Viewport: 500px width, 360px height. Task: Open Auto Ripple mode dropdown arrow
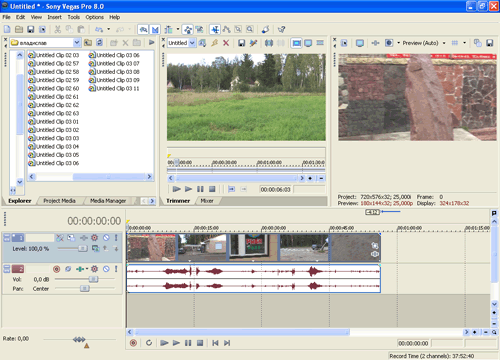(x=178, y=29)
